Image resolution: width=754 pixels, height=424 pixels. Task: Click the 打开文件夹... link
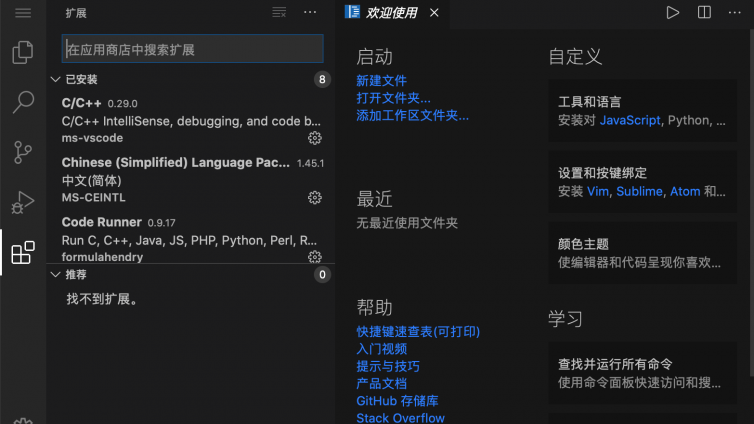(x=393, y=98)
